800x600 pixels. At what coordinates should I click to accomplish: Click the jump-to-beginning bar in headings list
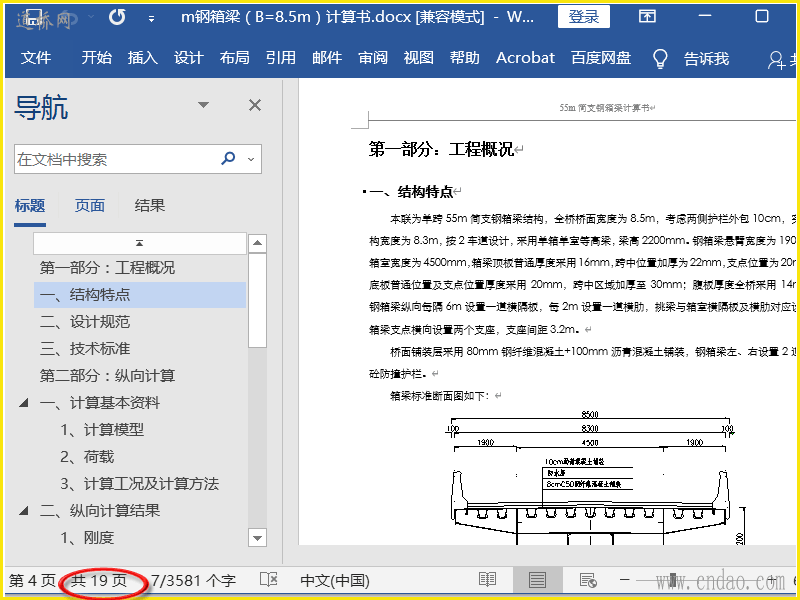coord(139,243)
